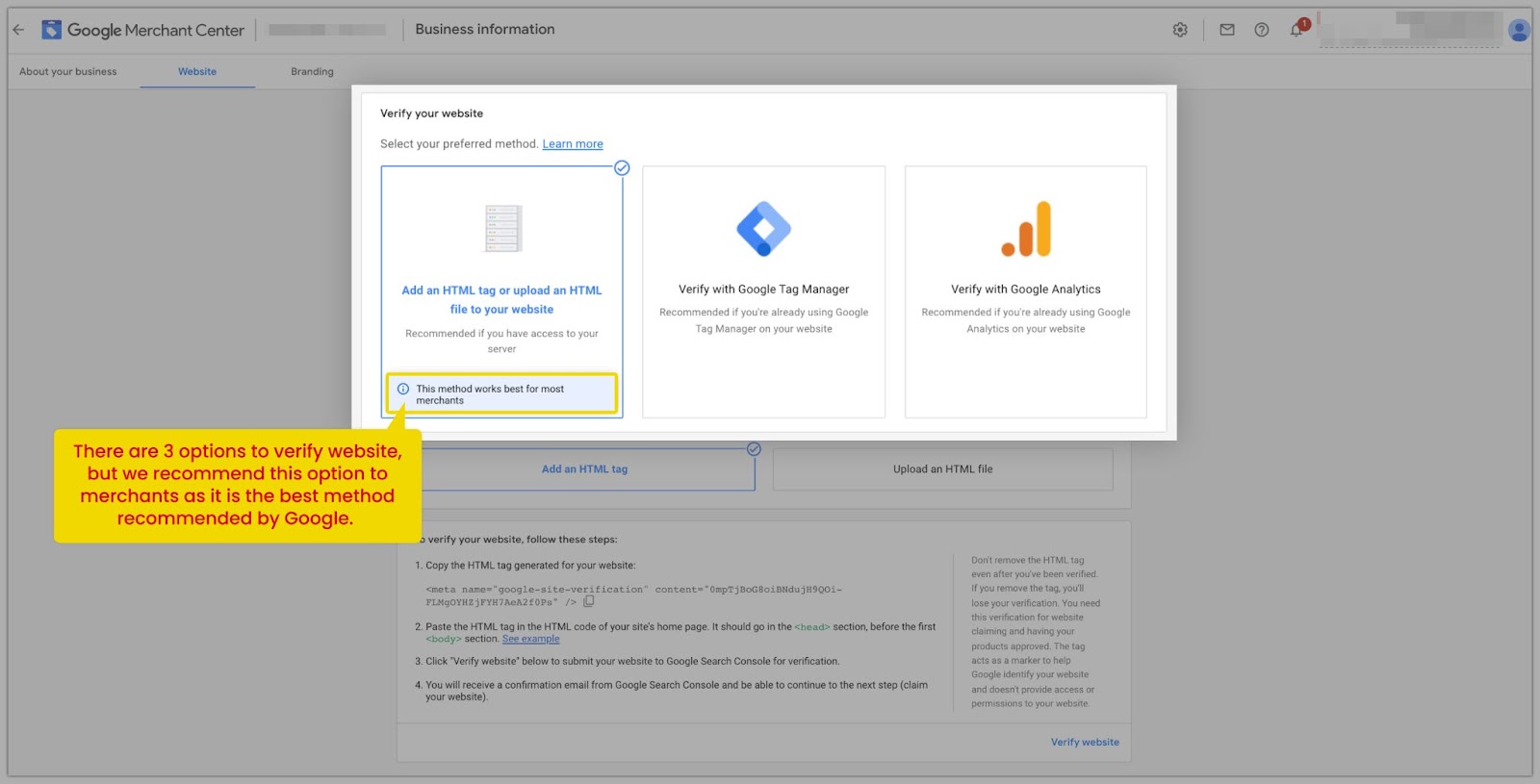This screenshot has width=1540, height=784.
Task: Open the mail envelope icon
Action: pos(1227,30)
